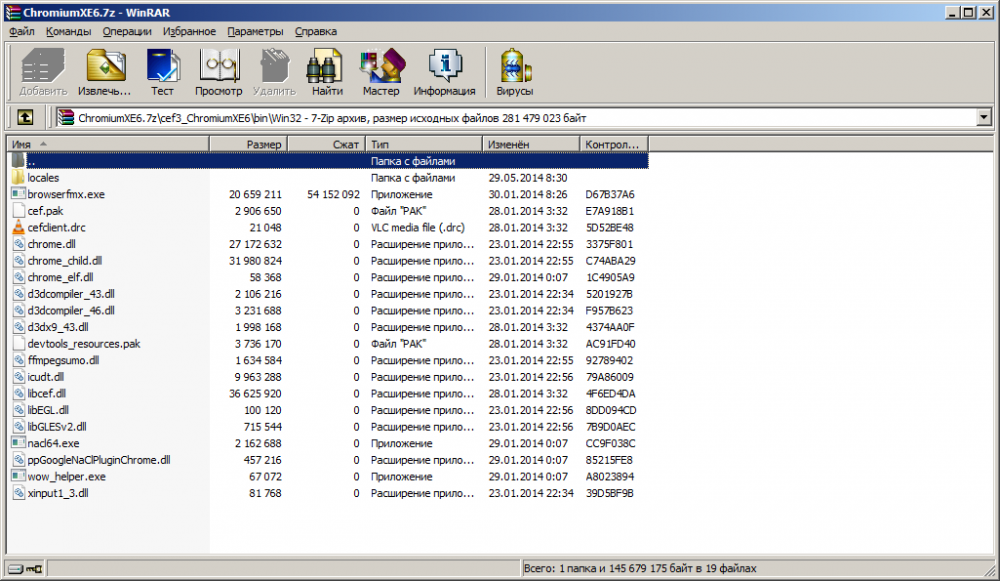Image resolution: width=1000 pixels, height=581 pixels.
Task: Sort list by the Имя column header
Action: pos(108,144)
